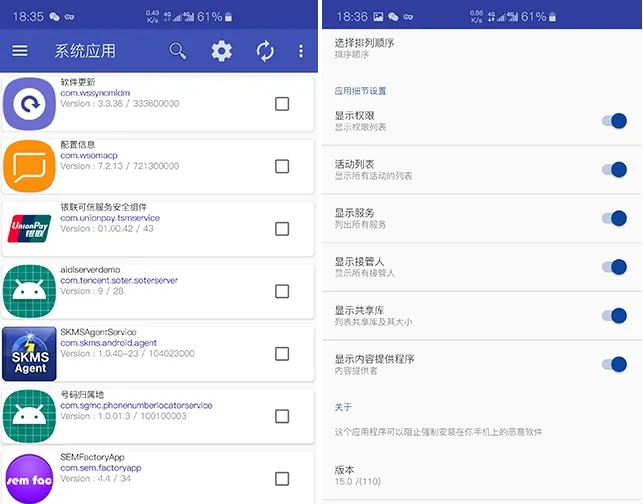
Task: Refresh the system apps list
Action: 265,51
